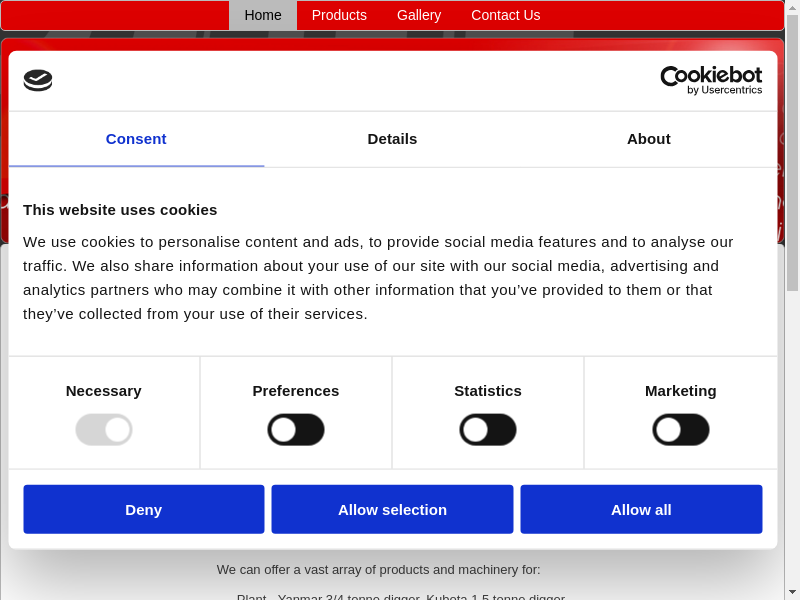The height and width of the screenshot is (600, 800).
Task: Accept cookies with Allow all
Action: point(641,509)
